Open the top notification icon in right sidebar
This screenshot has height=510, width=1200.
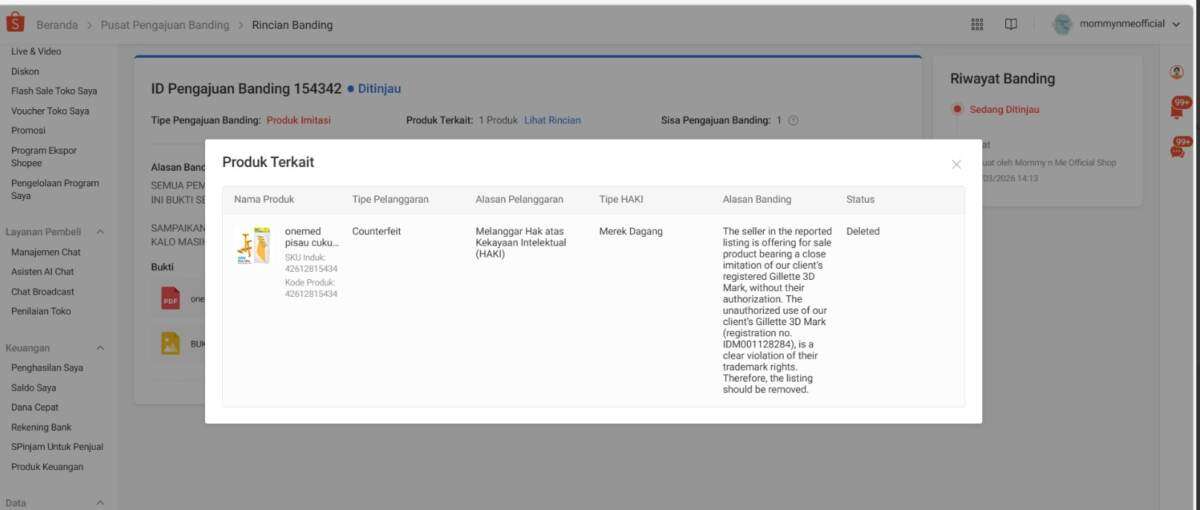click(1176, 109)
